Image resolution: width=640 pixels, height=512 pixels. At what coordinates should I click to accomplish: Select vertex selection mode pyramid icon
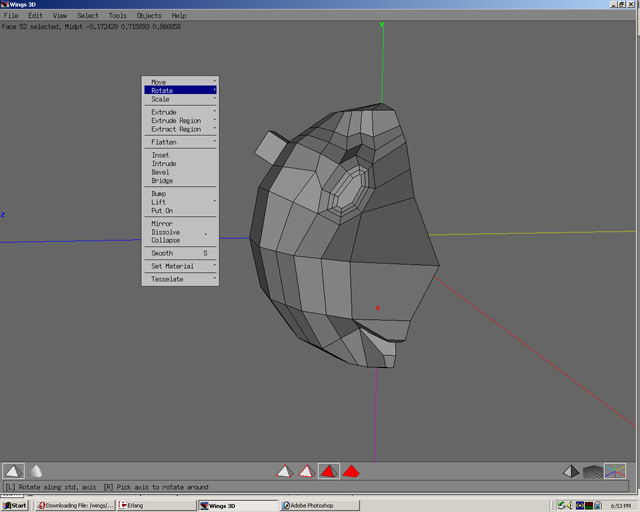pyautogui.click(x=284, y=472)
